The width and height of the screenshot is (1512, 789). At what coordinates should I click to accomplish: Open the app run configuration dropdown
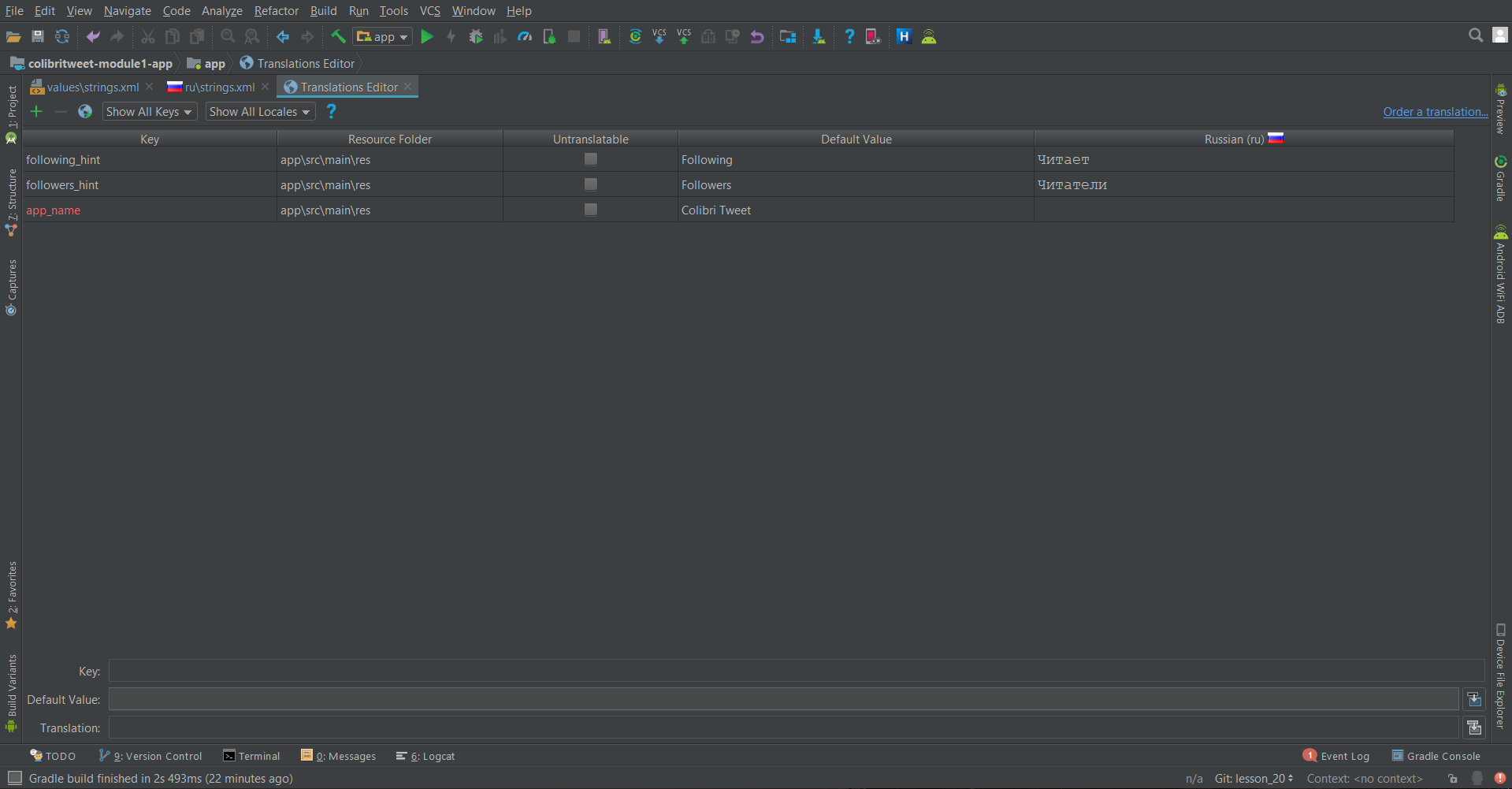[x=383, y=36]
